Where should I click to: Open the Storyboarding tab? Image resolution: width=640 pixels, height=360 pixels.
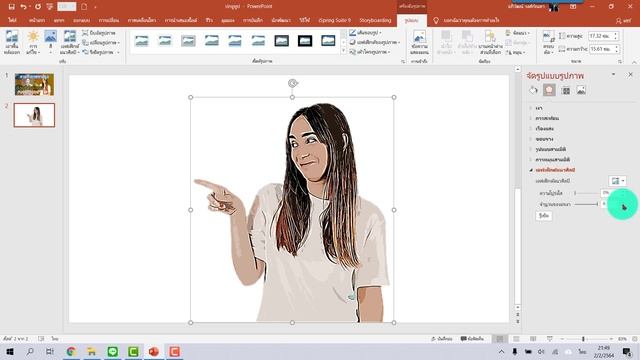click(x=375, y=20)
